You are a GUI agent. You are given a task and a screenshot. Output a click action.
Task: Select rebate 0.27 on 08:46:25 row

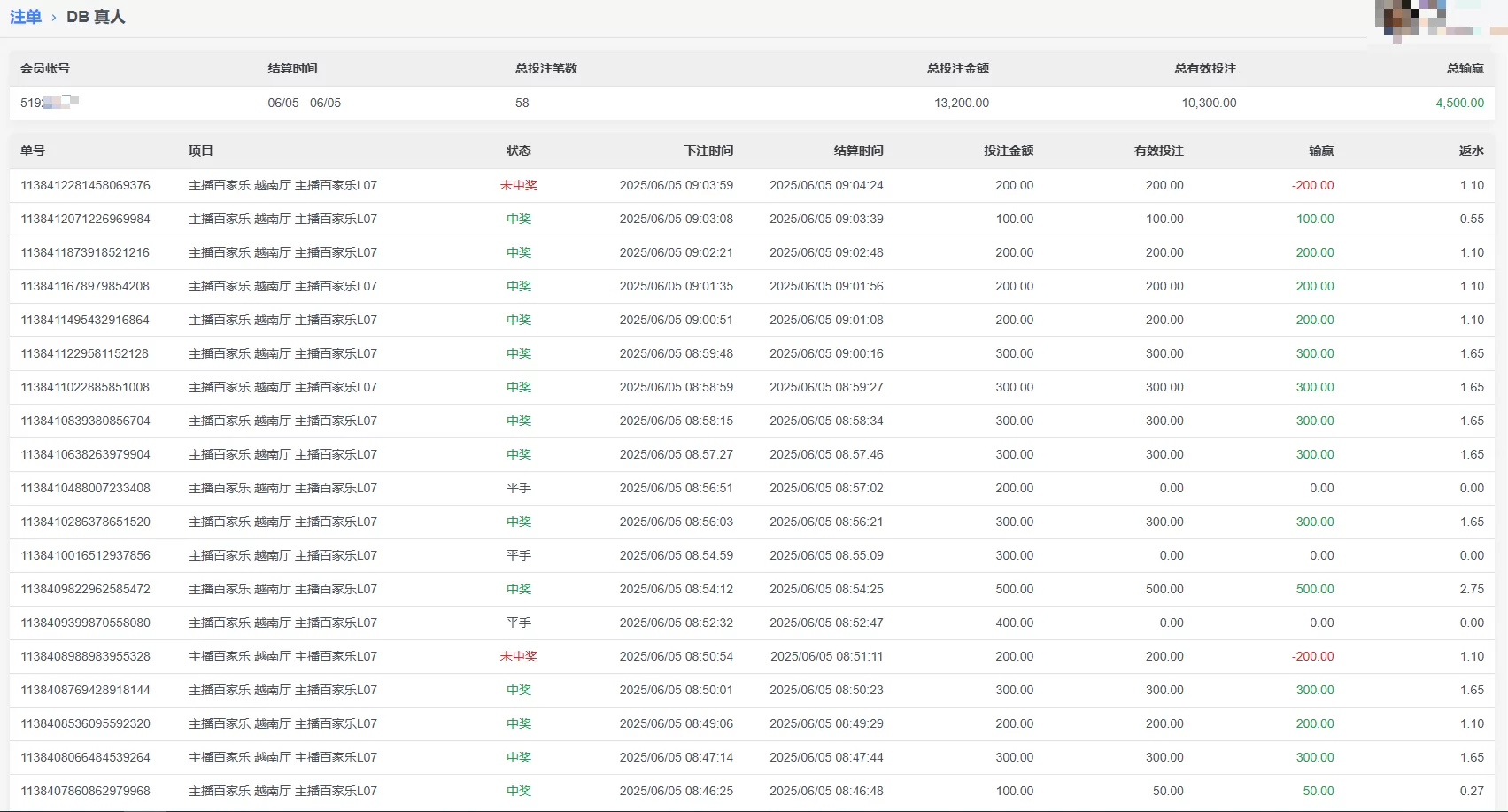[x=1472, y=791]
